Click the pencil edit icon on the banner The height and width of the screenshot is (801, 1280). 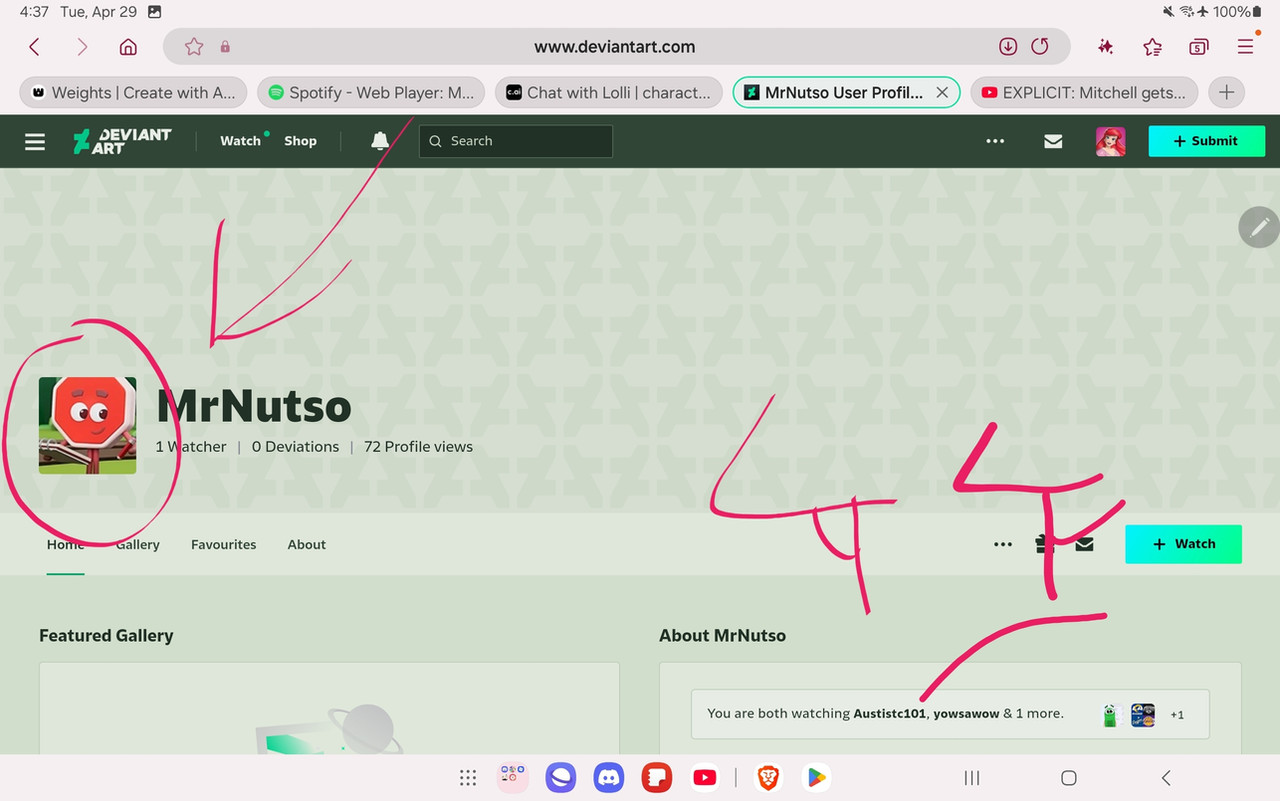tap(1259, 227)
